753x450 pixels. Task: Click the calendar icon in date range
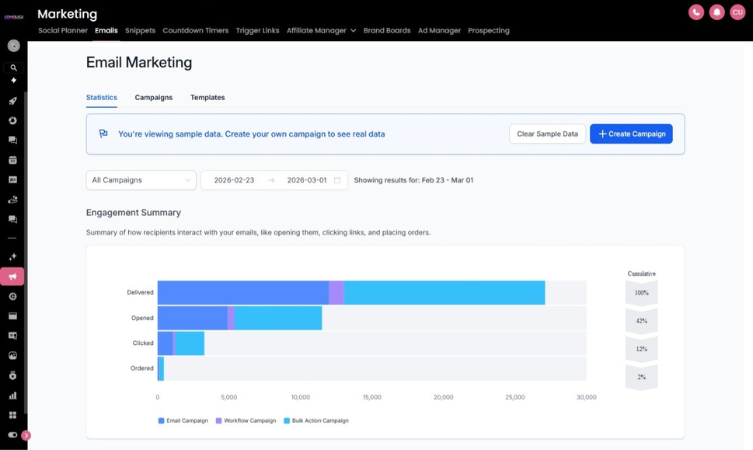pyautogui.click(x=337, y=180)
